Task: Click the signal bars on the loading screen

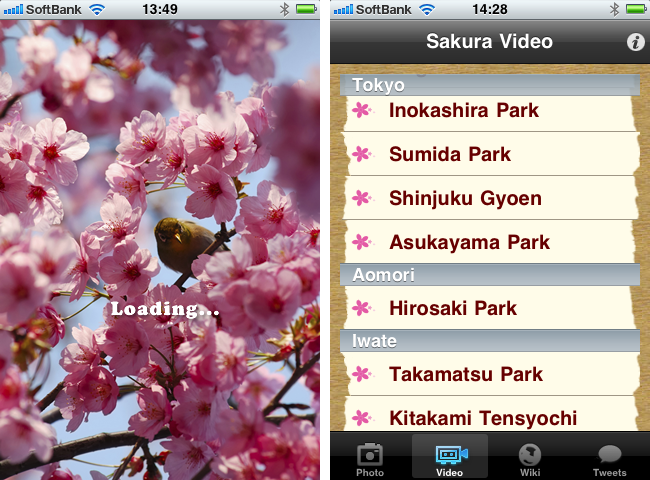Action: click(13, 10)
